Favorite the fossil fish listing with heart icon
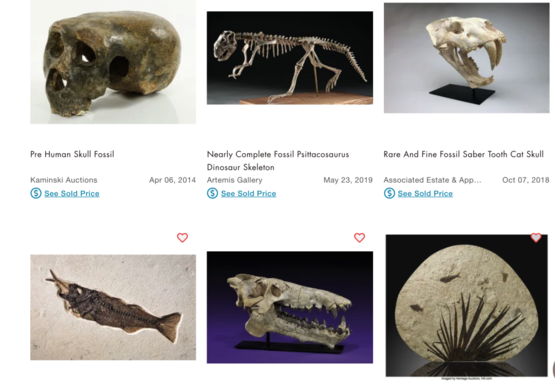This screenshot has width=555, height=382. pos(182,238)
